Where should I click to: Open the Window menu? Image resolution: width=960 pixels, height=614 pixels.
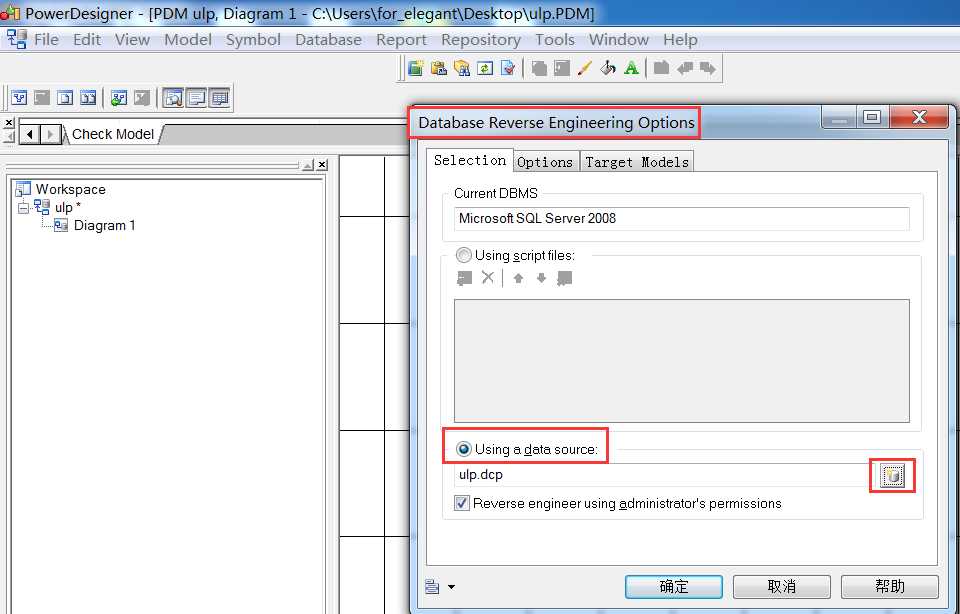619,40
